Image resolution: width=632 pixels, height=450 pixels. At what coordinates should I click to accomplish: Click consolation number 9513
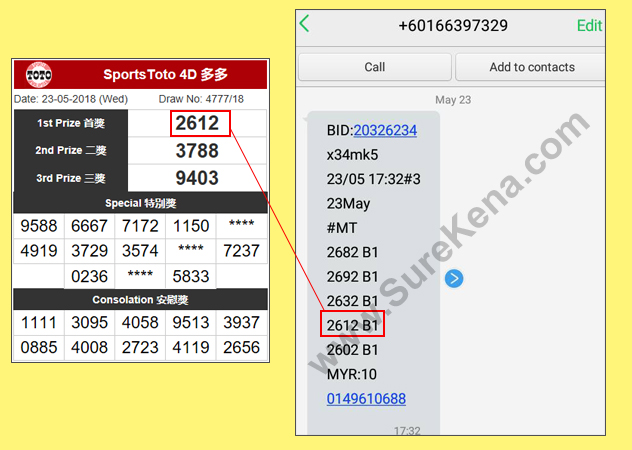point(191,323)
